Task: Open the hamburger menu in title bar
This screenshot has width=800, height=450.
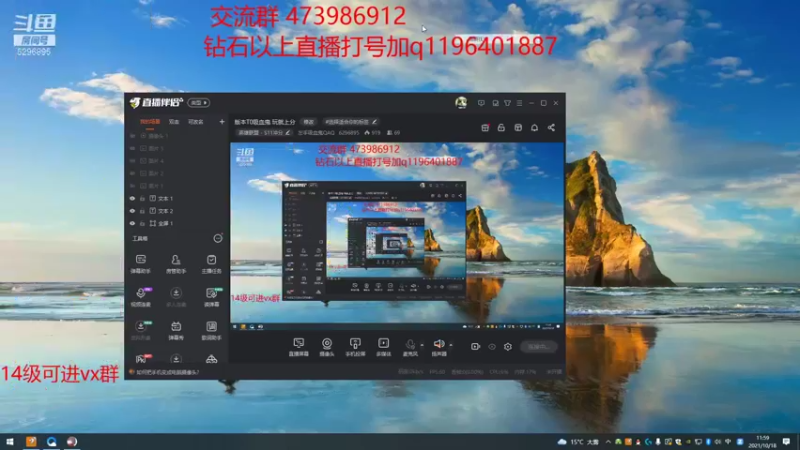Action: pos(519,103)
